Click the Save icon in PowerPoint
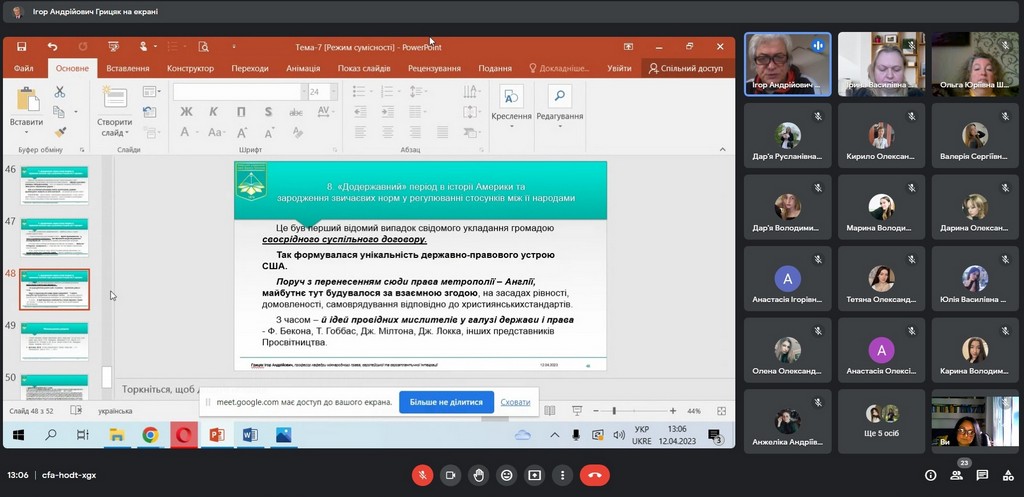Image resolution: width=1024 pixels, height=497 pixels. [x=23, y=46]
